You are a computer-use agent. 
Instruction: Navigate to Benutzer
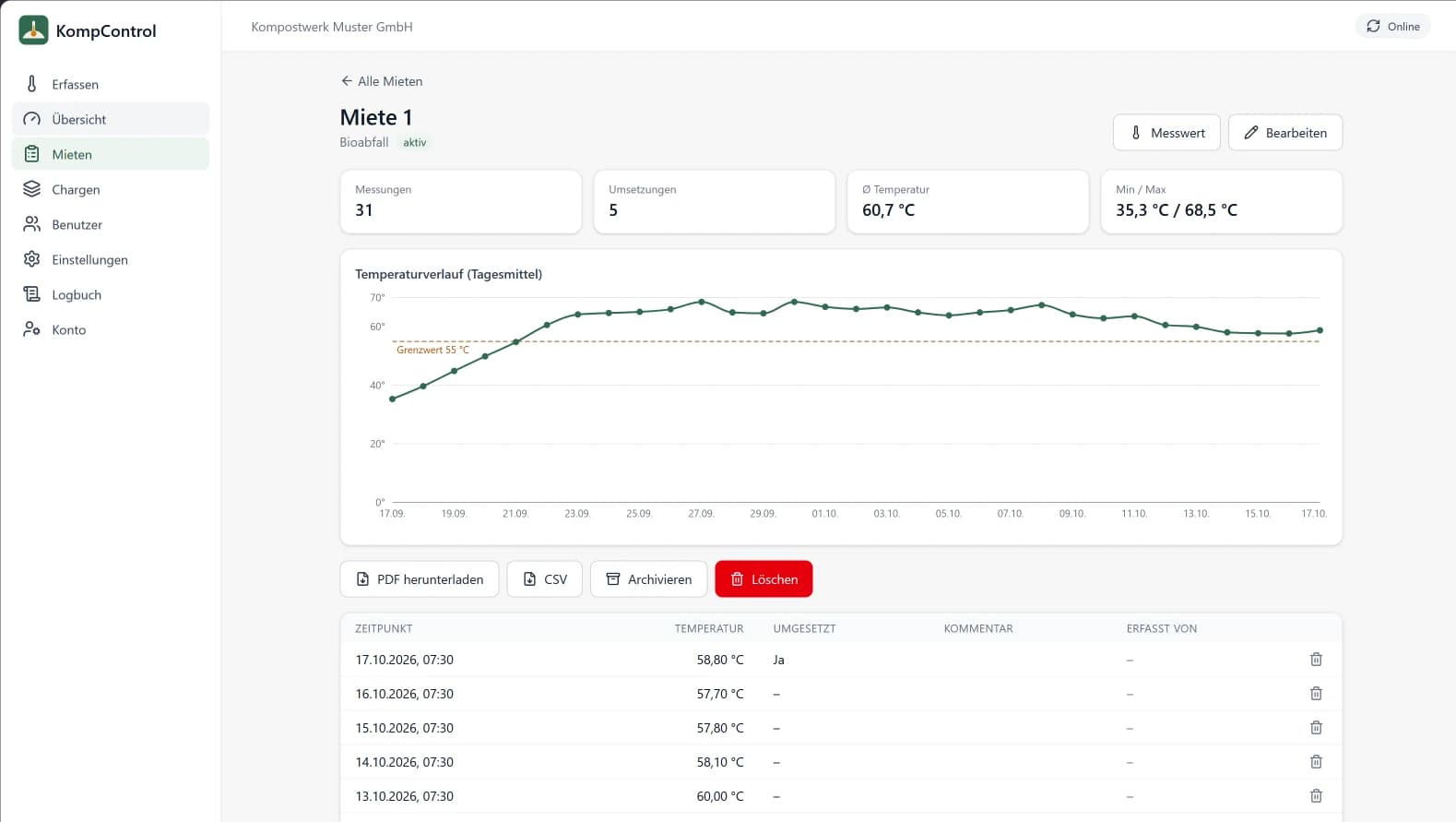coord(111,224)
